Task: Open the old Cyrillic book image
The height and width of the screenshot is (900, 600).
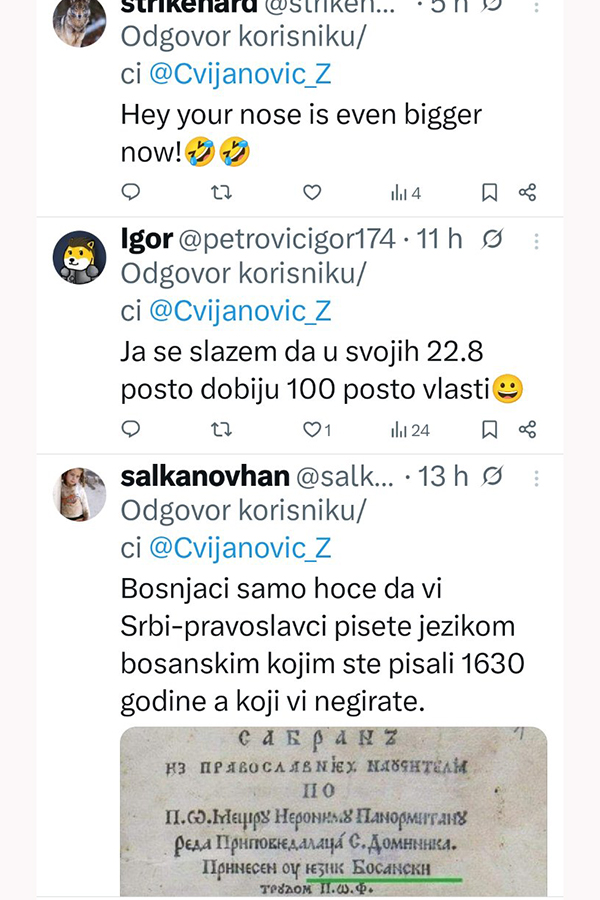Action: tap(334, 810)
